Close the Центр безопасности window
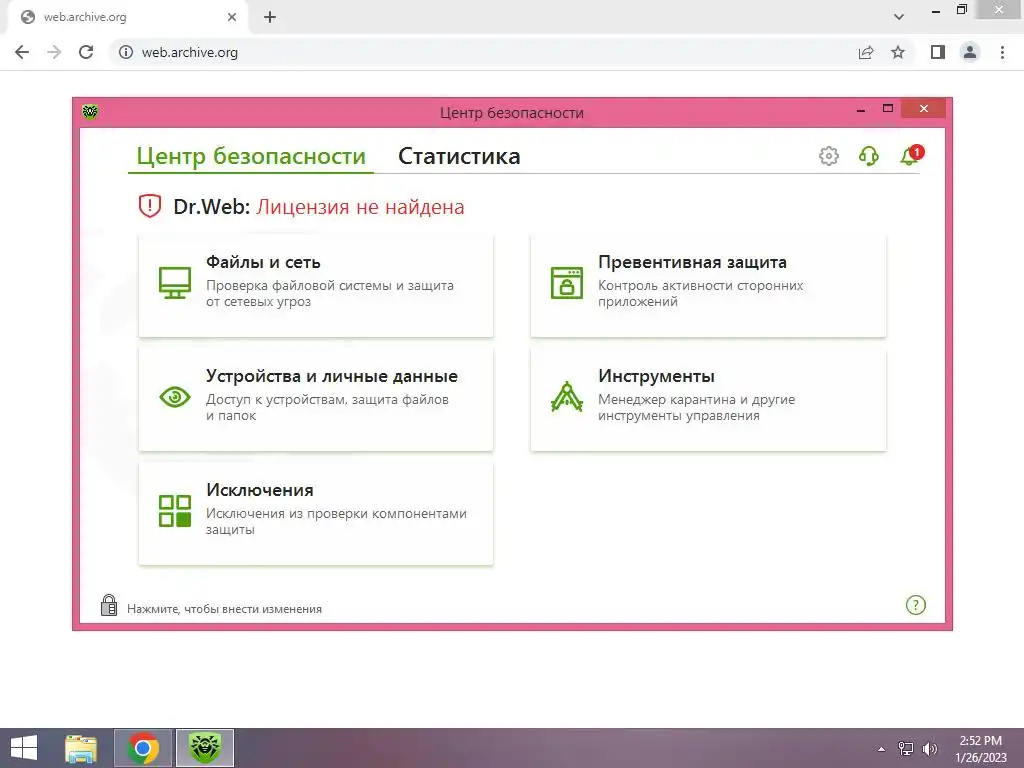 click(x=923, y=108)
